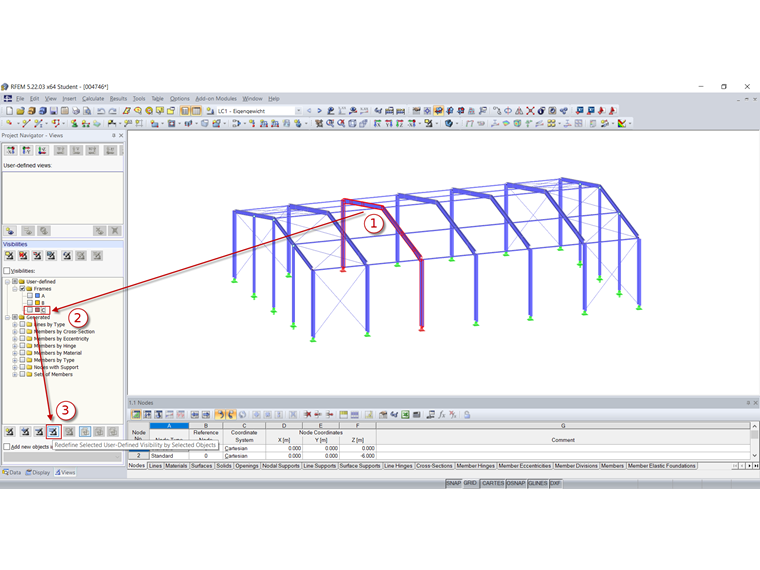Click the Open file folder icon in the toolbar
The width and height of the screenshot is (760, 570).
[x=20, y=111]
